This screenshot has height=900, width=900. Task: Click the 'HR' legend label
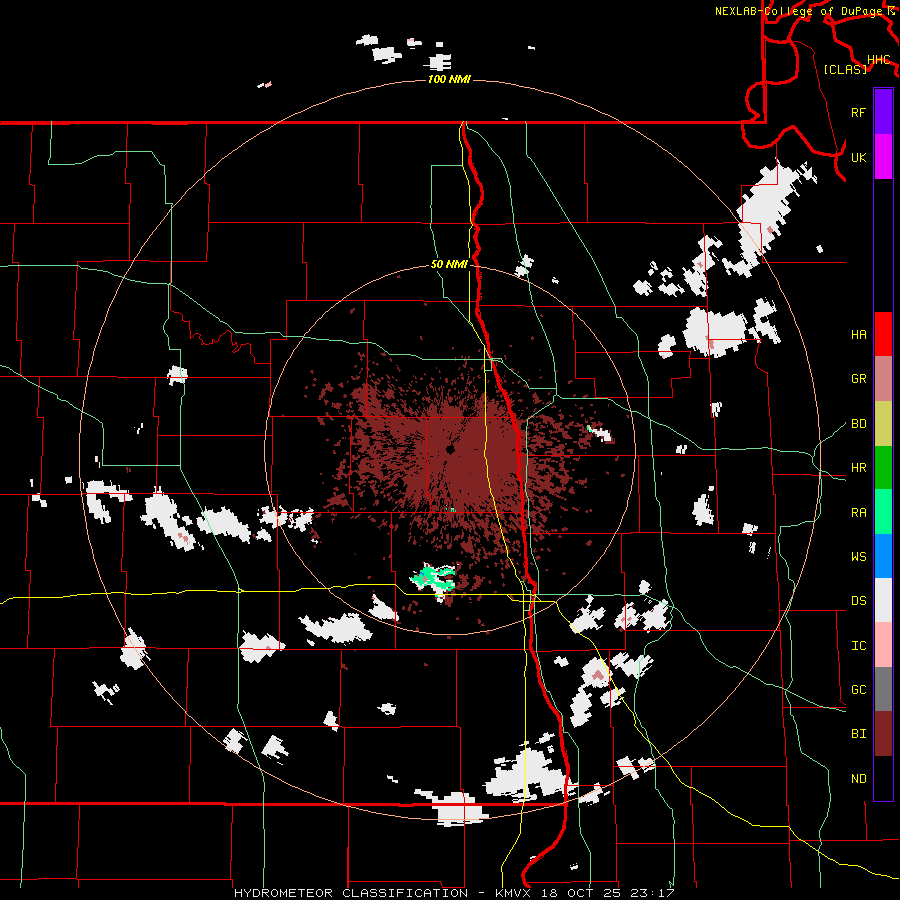click(x=858, y=468)
